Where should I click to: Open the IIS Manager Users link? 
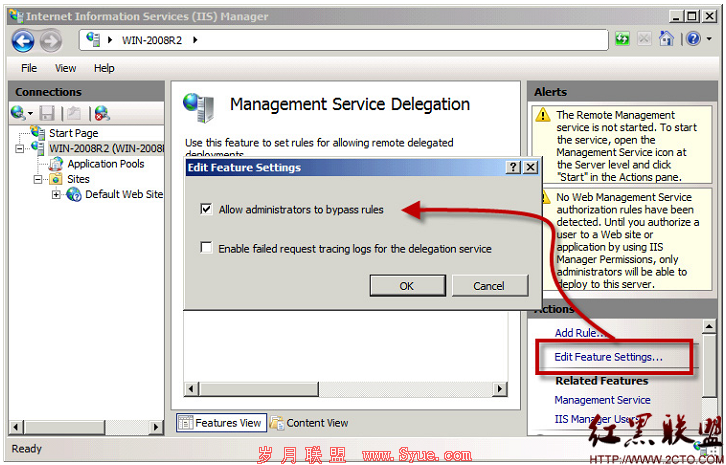(x=597, y=419)
